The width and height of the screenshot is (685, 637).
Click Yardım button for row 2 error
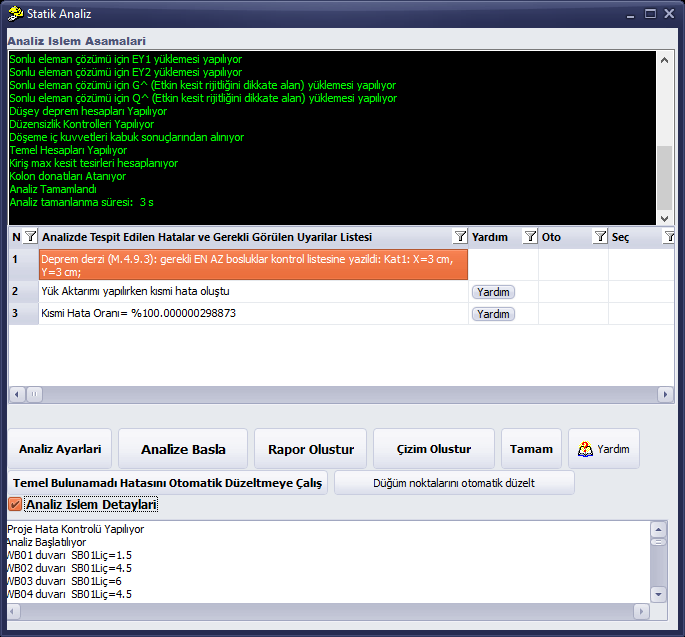(493, 292)
